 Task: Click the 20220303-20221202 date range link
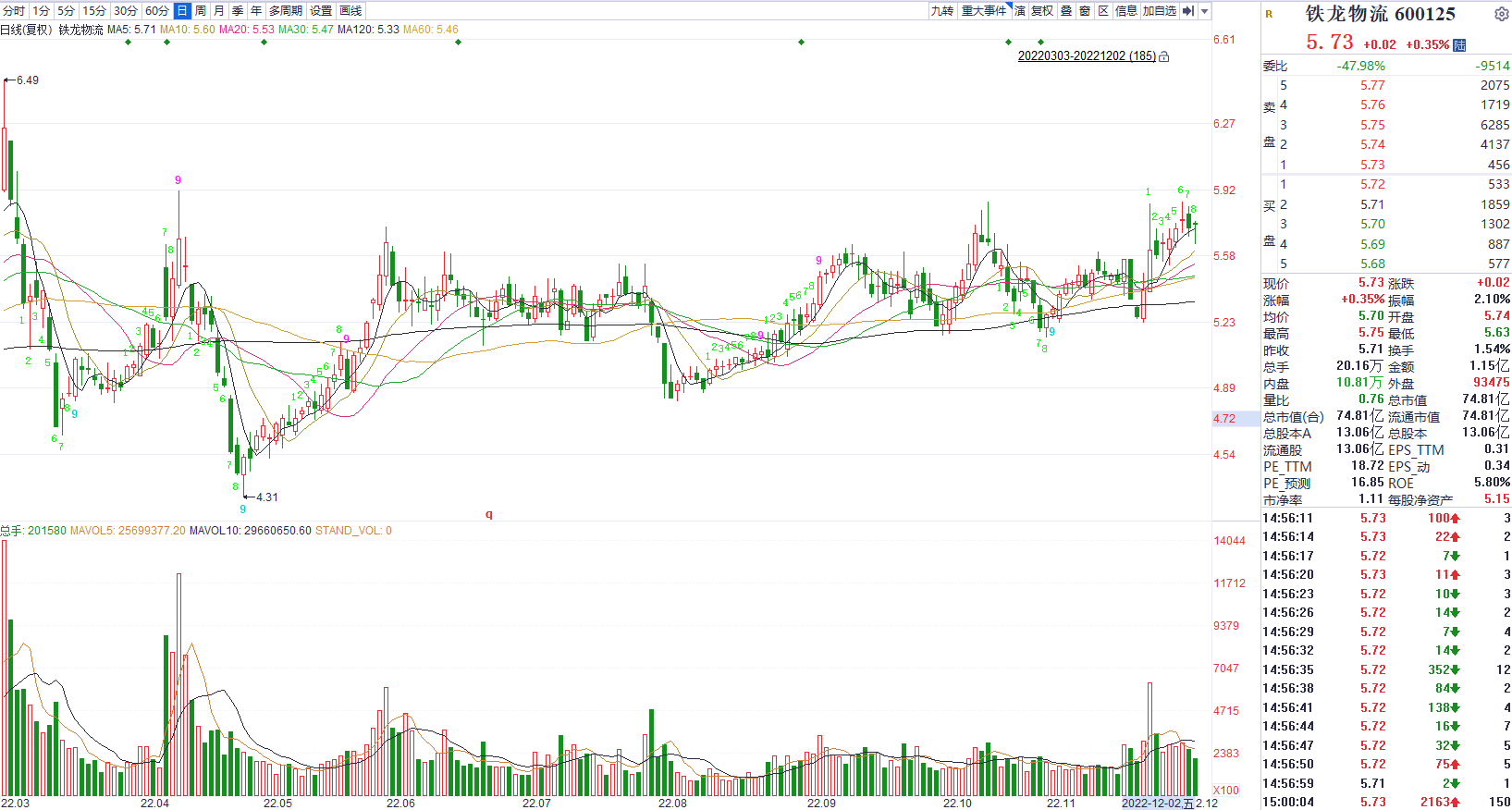click(1087, 56)
